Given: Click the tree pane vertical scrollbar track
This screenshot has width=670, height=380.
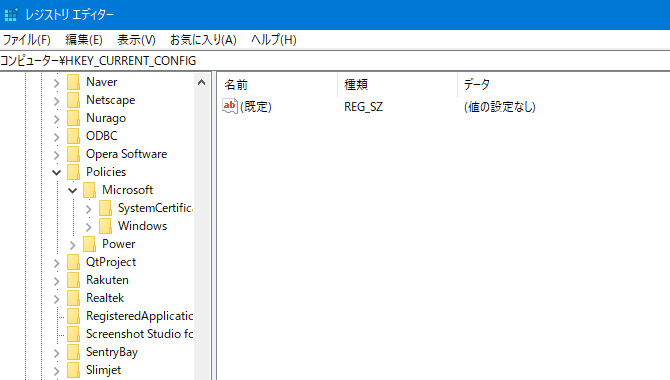Looking at the screenshot, I should pos(202,235).
